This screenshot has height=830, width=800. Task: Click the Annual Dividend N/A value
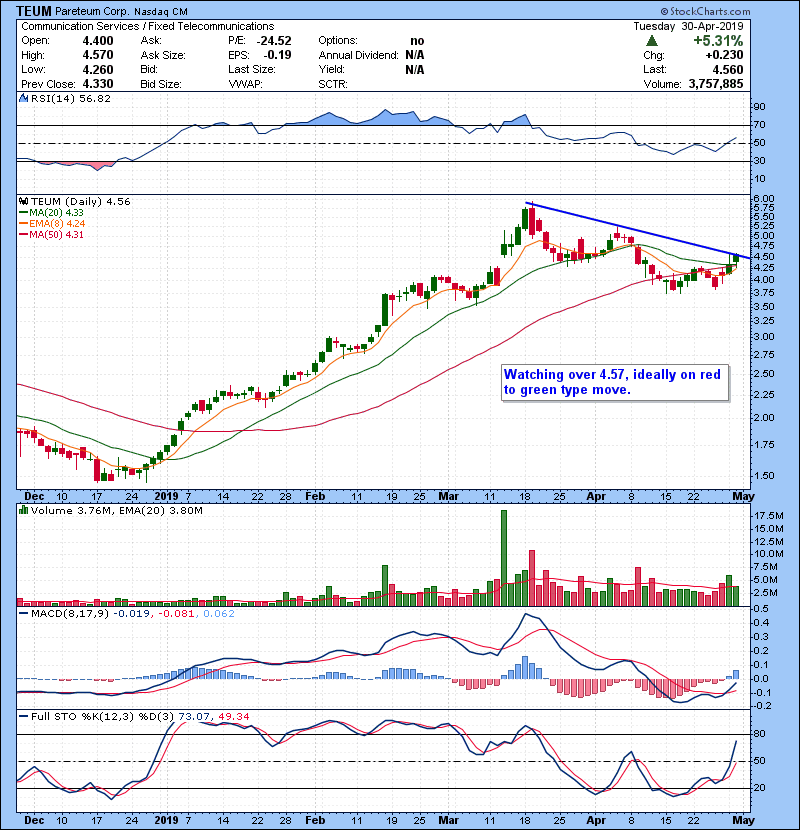coord(415,55)
